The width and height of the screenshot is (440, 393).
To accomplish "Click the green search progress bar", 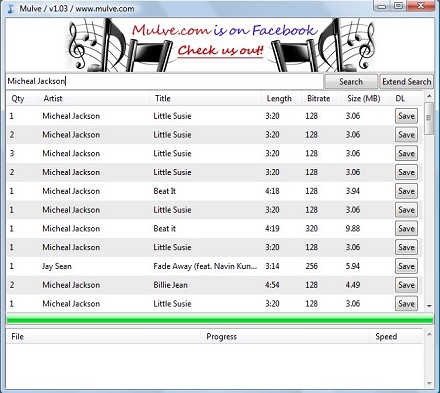I will tap(220, 320).
